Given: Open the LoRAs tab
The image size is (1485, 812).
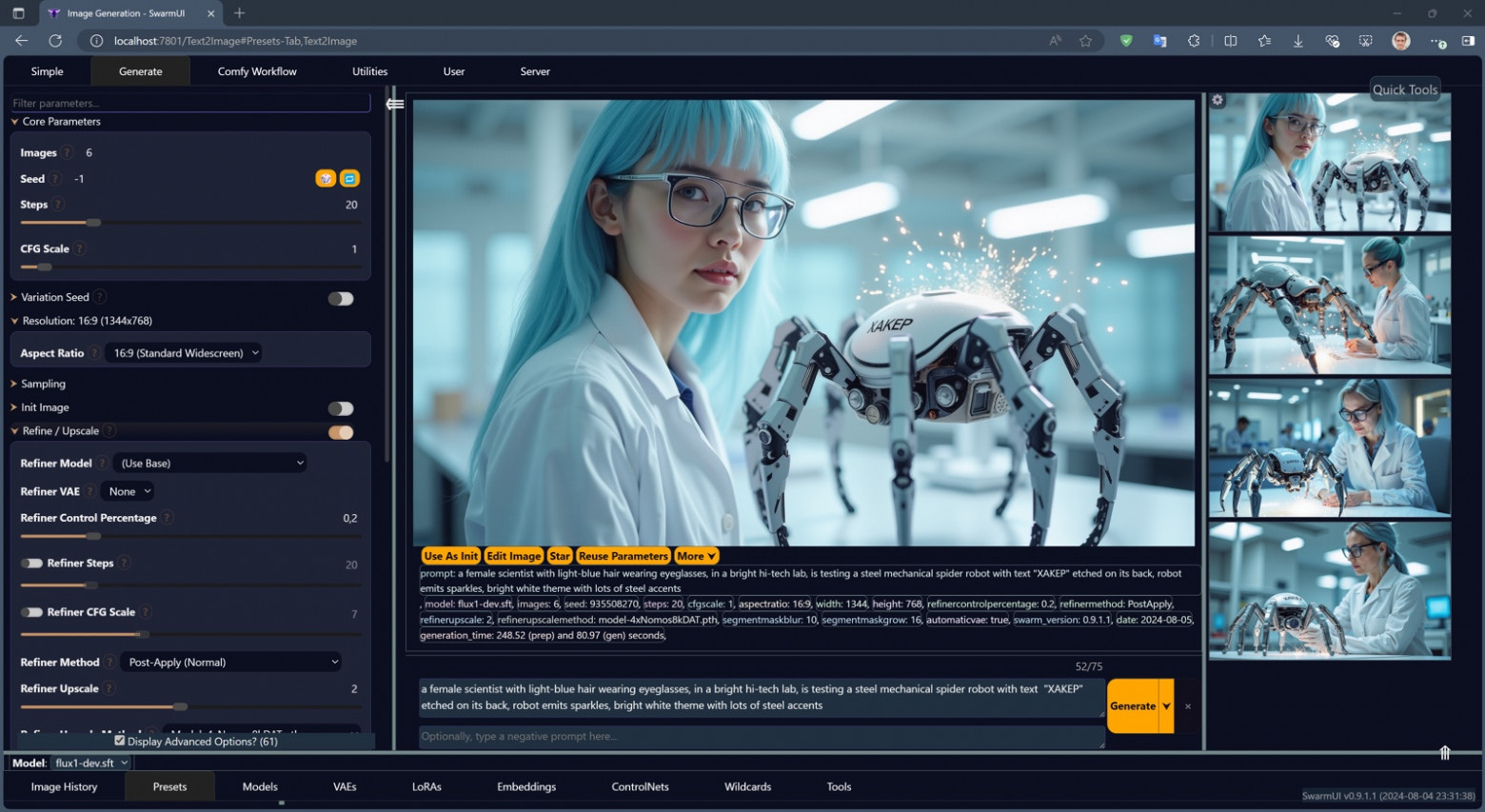Looking at the screenshot, I should click(x=426, y=787).
